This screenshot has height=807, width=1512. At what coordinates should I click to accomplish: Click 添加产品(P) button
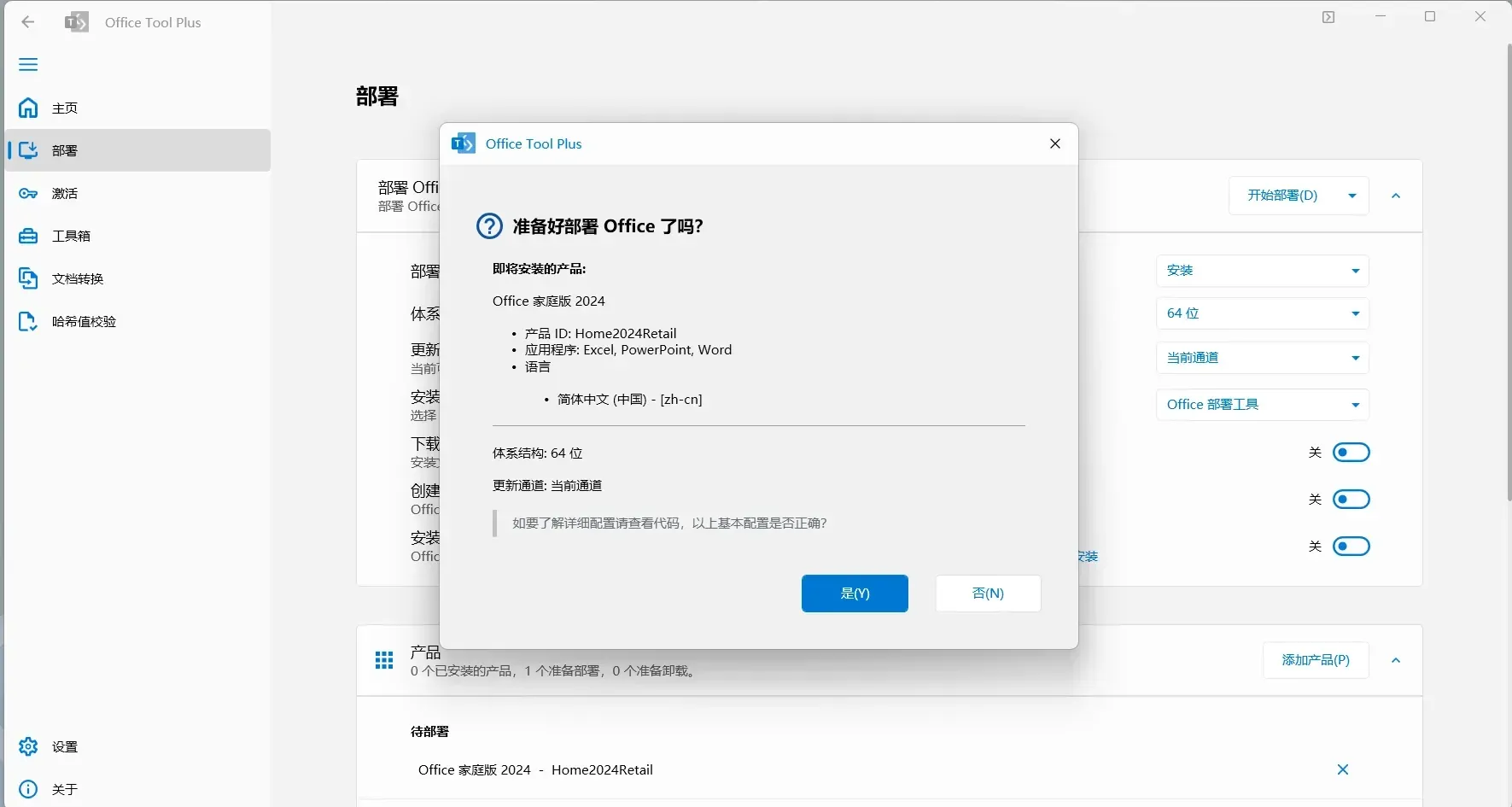tap(1316, 660)
